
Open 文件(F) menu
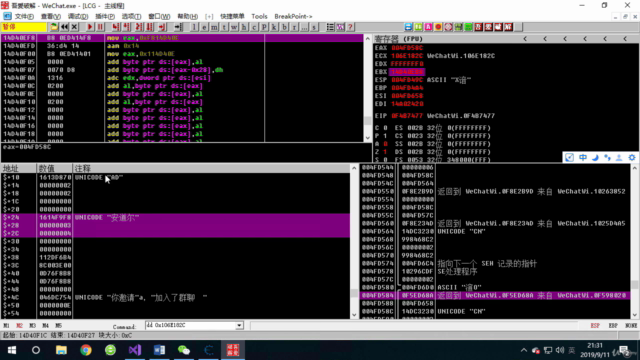coord(24,16)
